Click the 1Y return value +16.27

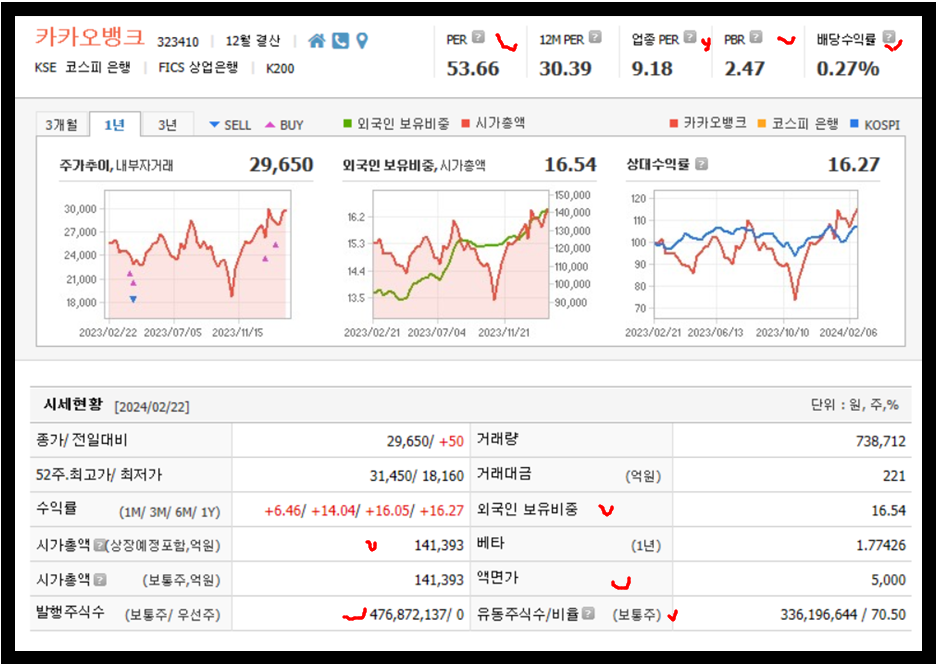pyautogui.click(x=442, y=511)
